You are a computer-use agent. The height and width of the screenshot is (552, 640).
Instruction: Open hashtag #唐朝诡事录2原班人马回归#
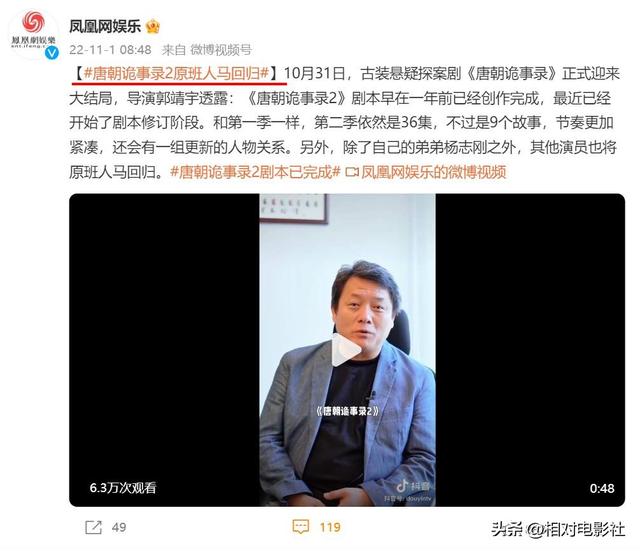[176, 73]
